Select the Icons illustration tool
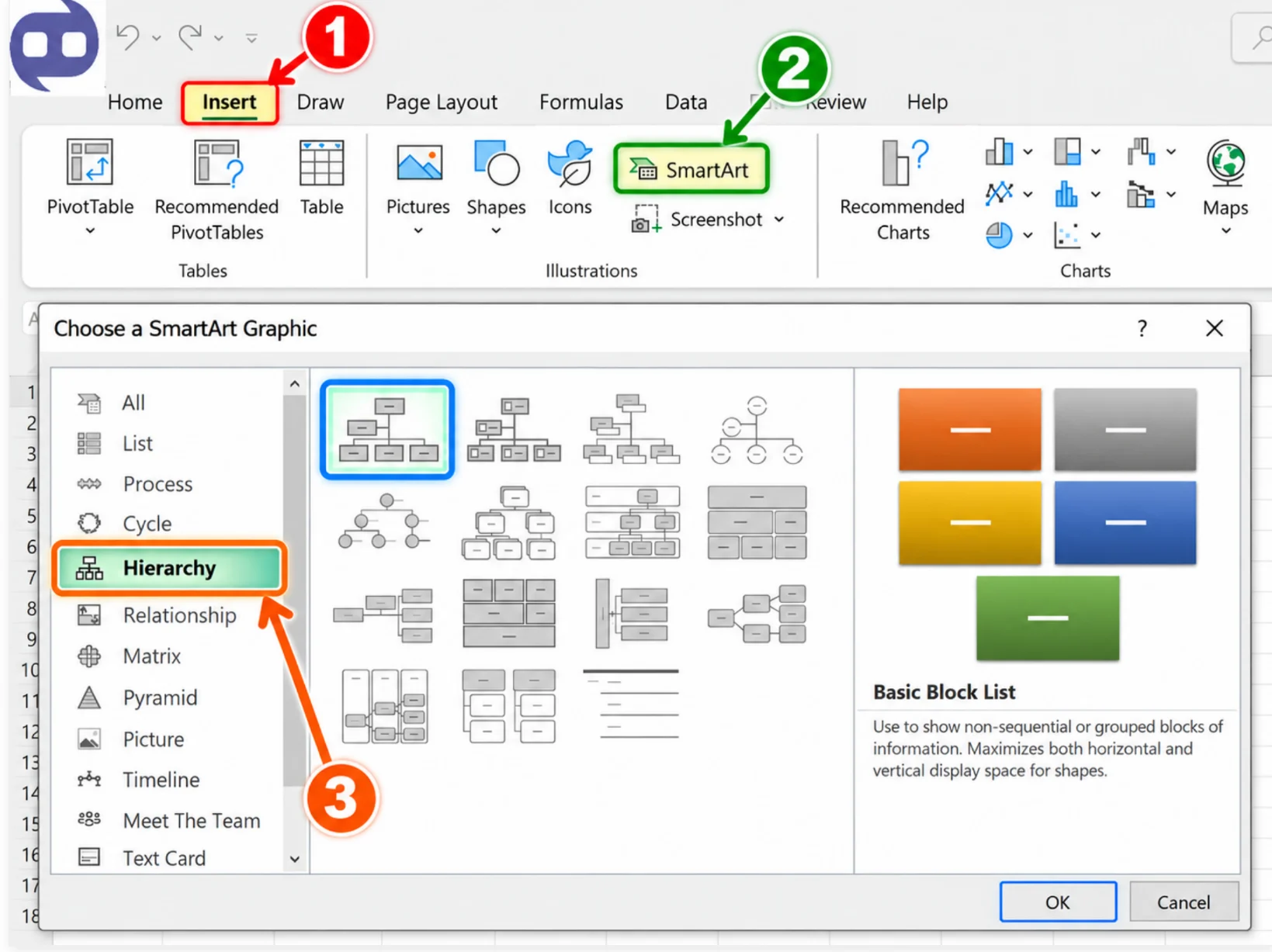 tap(570, 178)
